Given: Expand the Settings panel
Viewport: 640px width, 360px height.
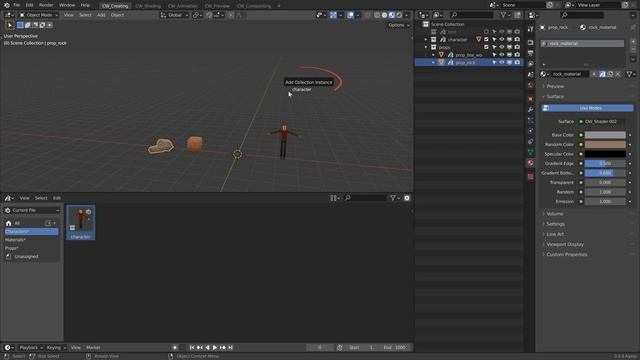Looking at the screenshot, I should pyautogui.click(x=555, y=224).
